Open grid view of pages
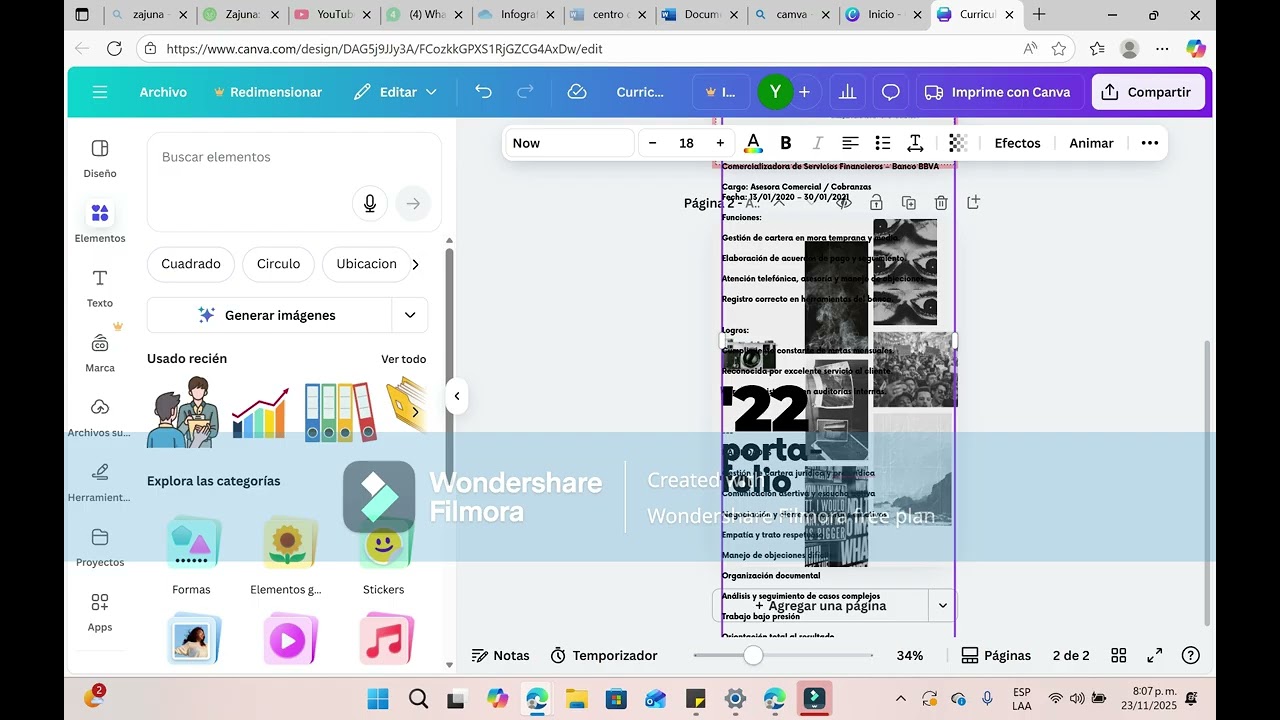 click(1119, 656)
